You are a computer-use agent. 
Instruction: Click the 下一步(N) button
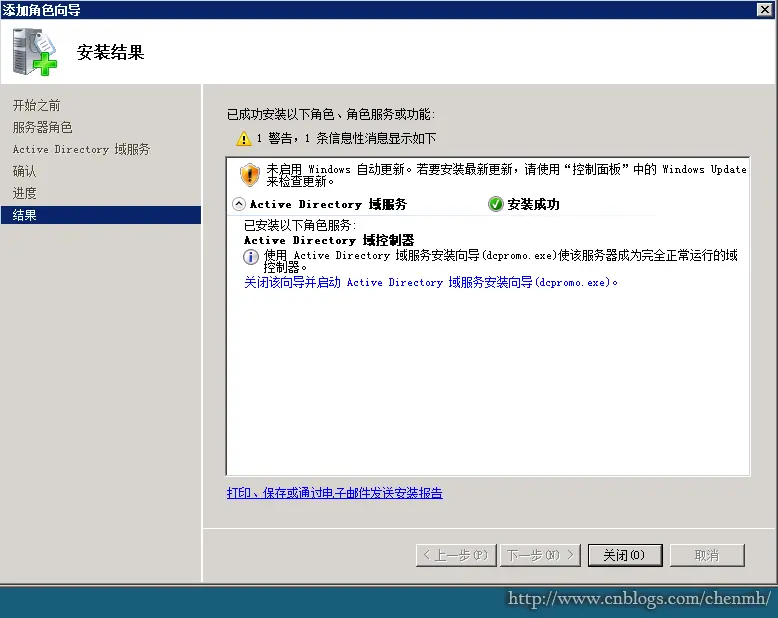(x=540, y=555)
